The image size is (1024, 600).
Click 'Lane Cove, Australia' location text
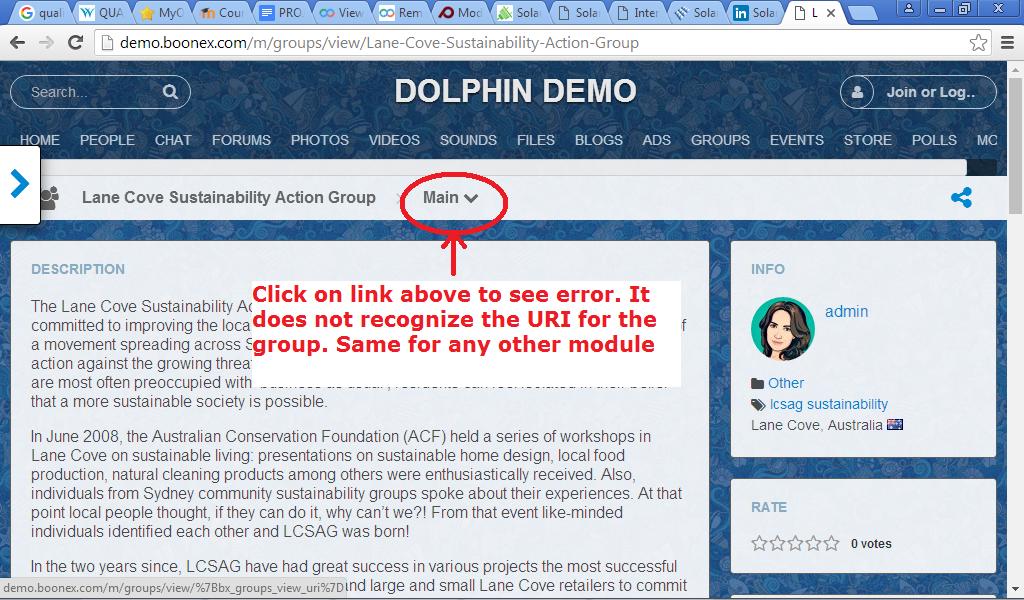pos(816,425)
